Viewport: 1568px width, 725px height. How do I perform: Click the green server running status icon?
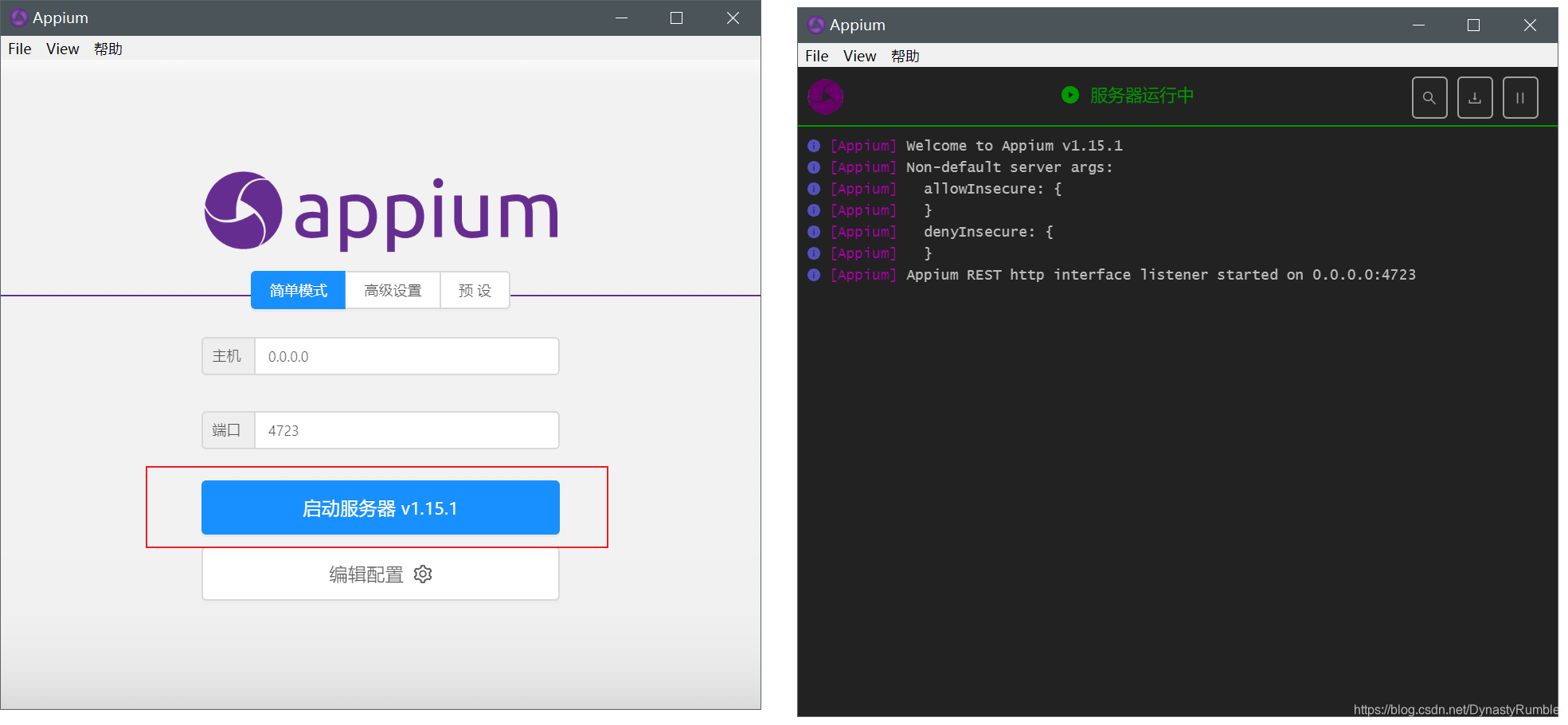point(1070,95)
